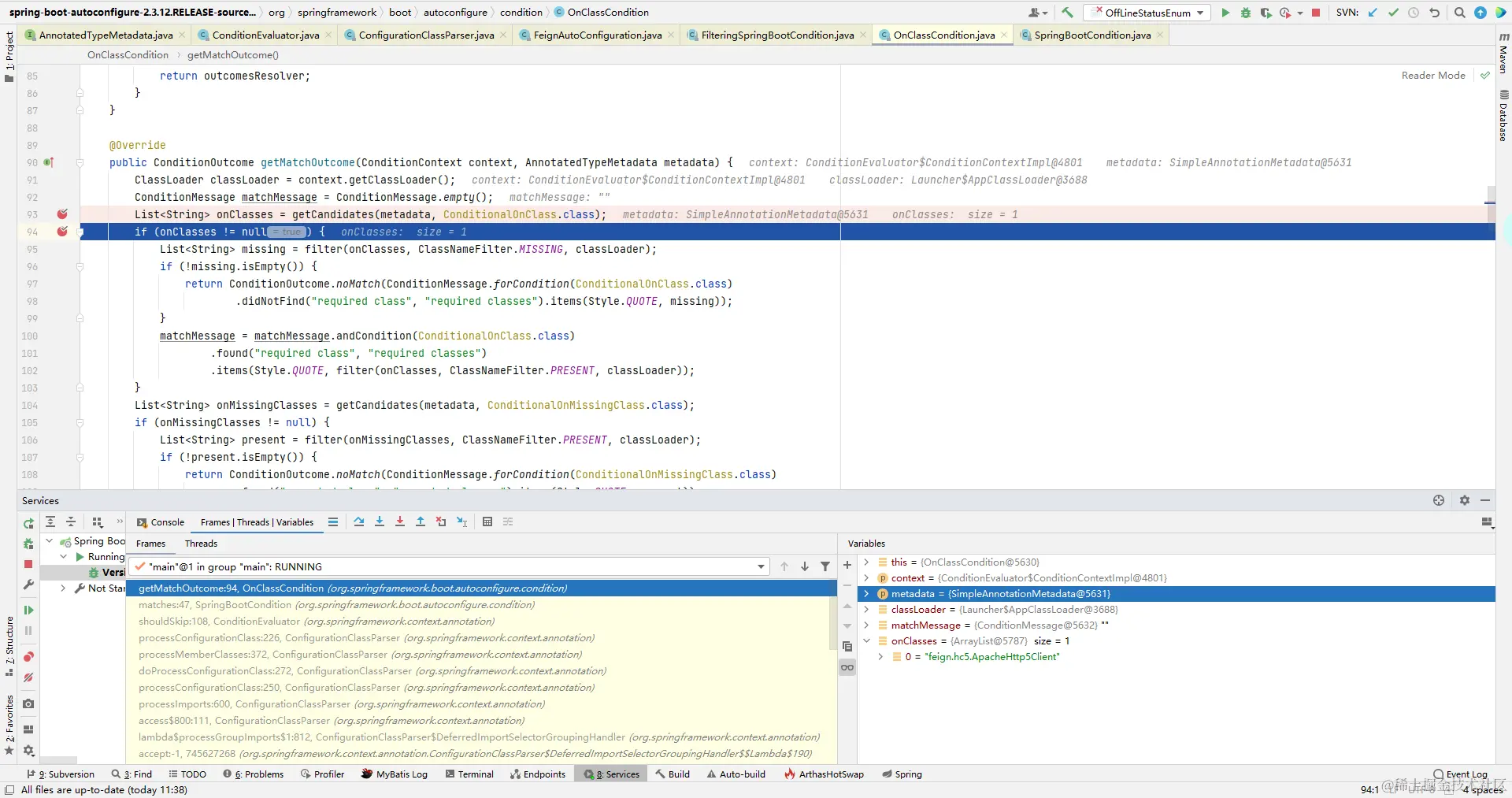The image size is (1512, 798).
Task: Run the OffLineStatusEnum configuration
Action: [x=1225, y=13]
